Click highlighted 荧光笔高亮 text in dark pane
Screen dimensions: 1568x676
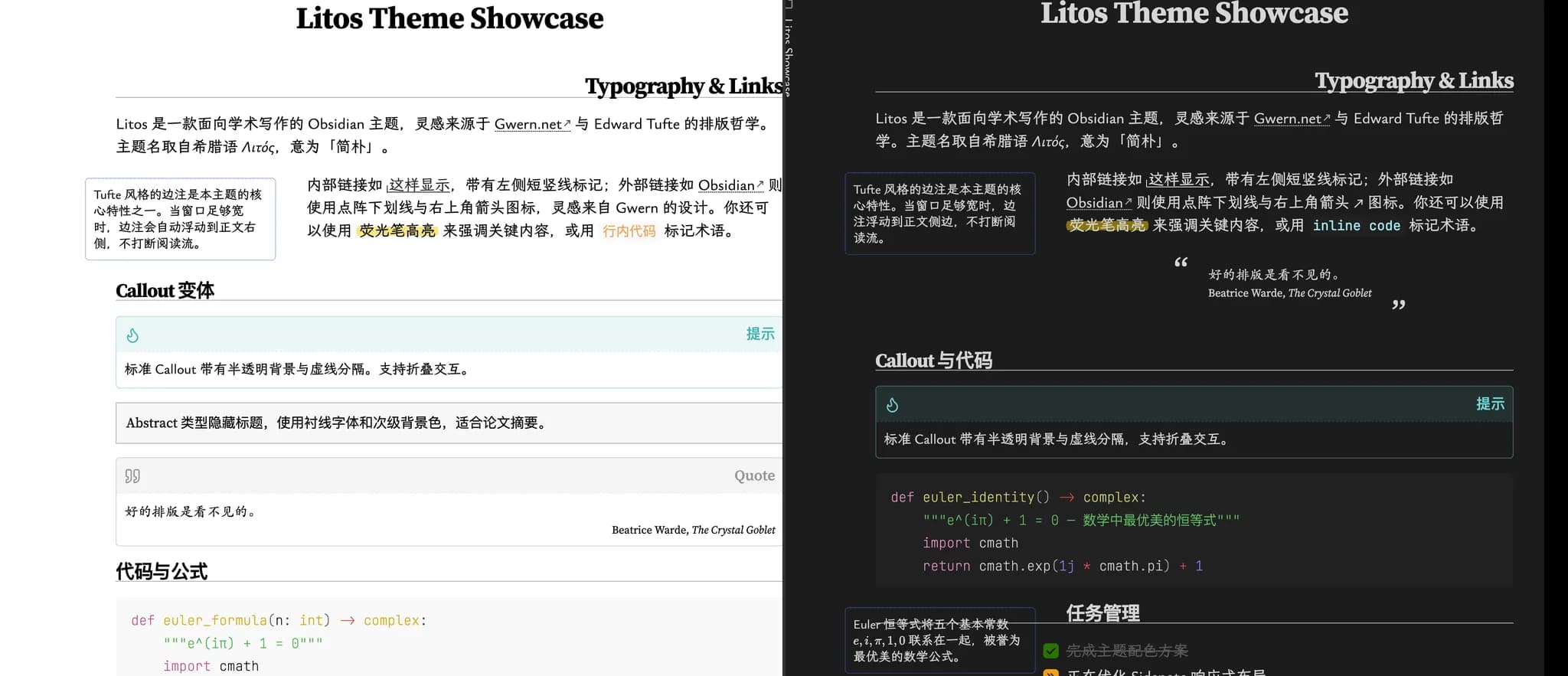[x=1107, y=226]
